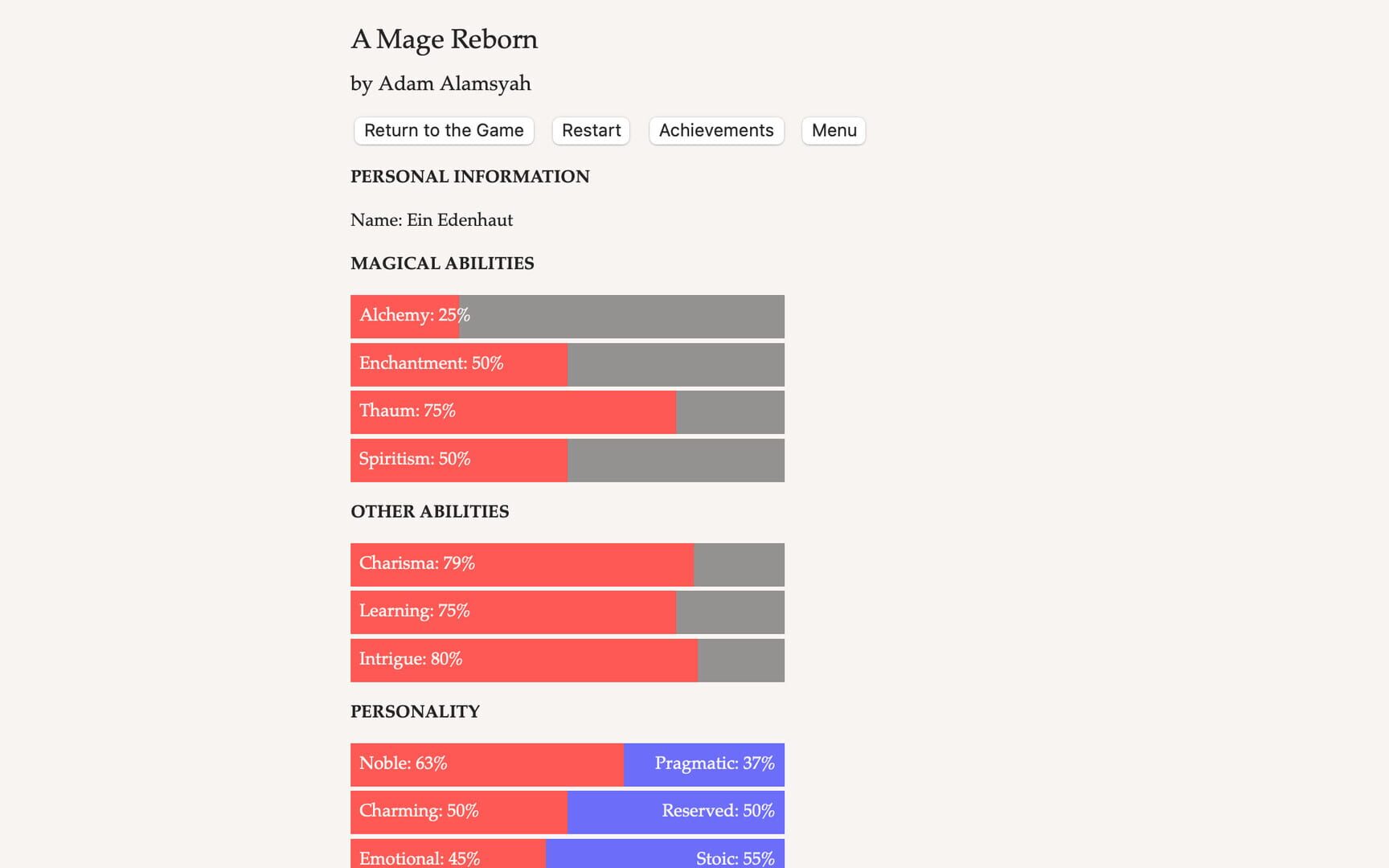This screenshot has height=868, width=1389.
Task: Click the Stoic 55% segment
Action: 665,855
